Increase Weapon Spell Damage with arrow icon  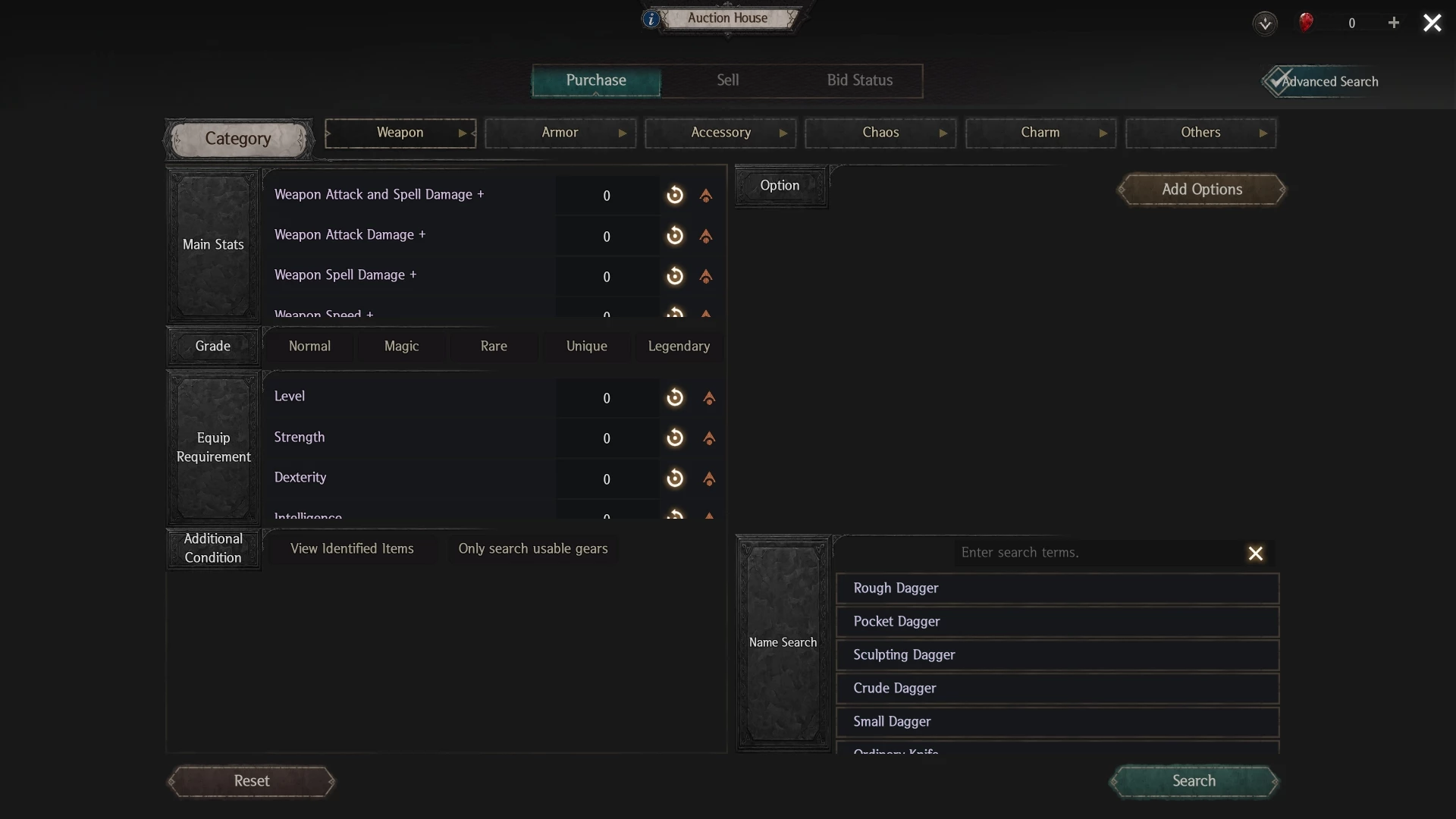tap(706, 277)
